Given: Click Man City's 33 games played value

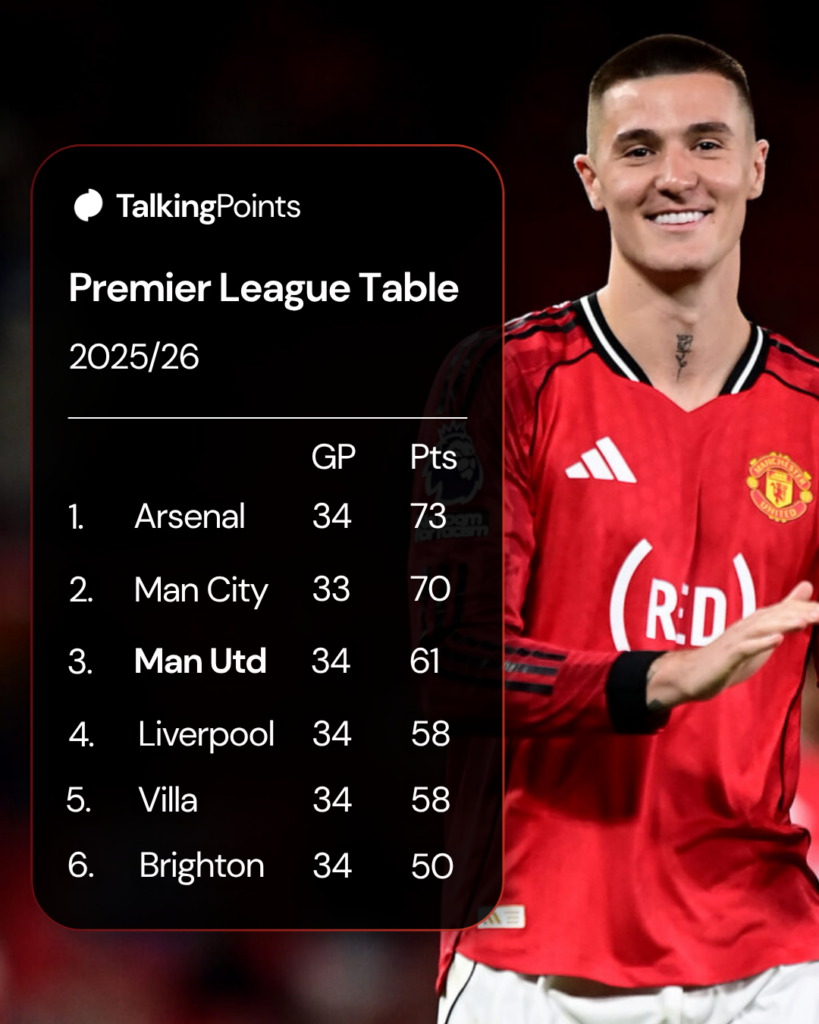Looking at the screenshot, I should click(x=332, y=590).
